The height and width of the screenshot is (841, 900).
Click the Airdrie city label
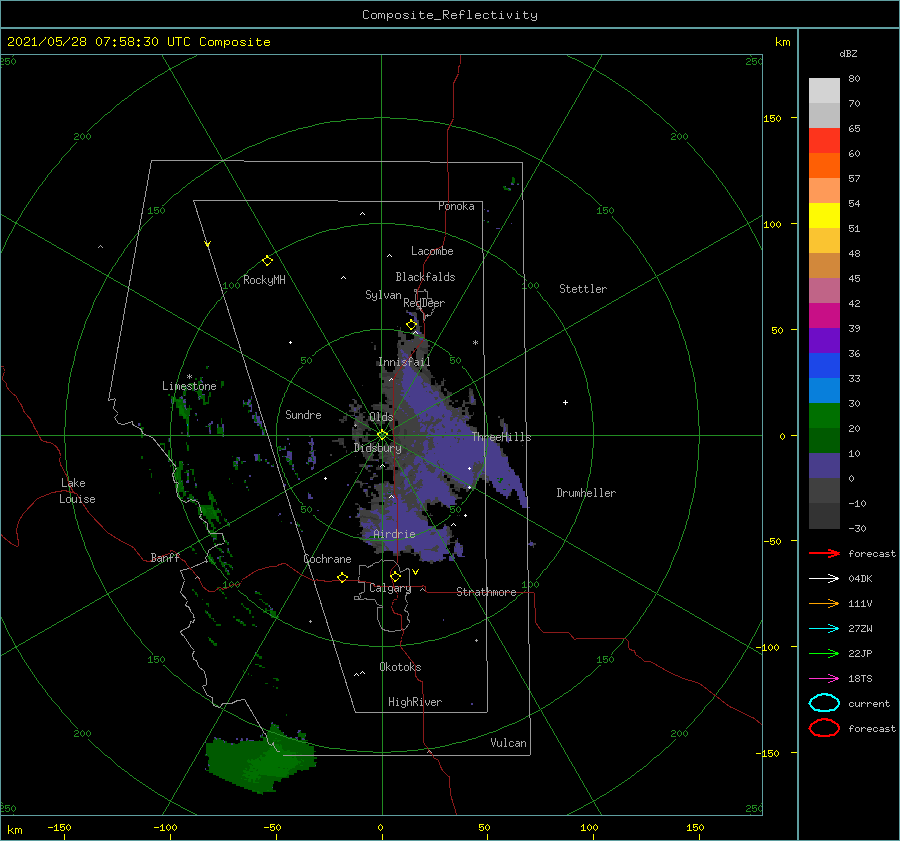point(394,534)
